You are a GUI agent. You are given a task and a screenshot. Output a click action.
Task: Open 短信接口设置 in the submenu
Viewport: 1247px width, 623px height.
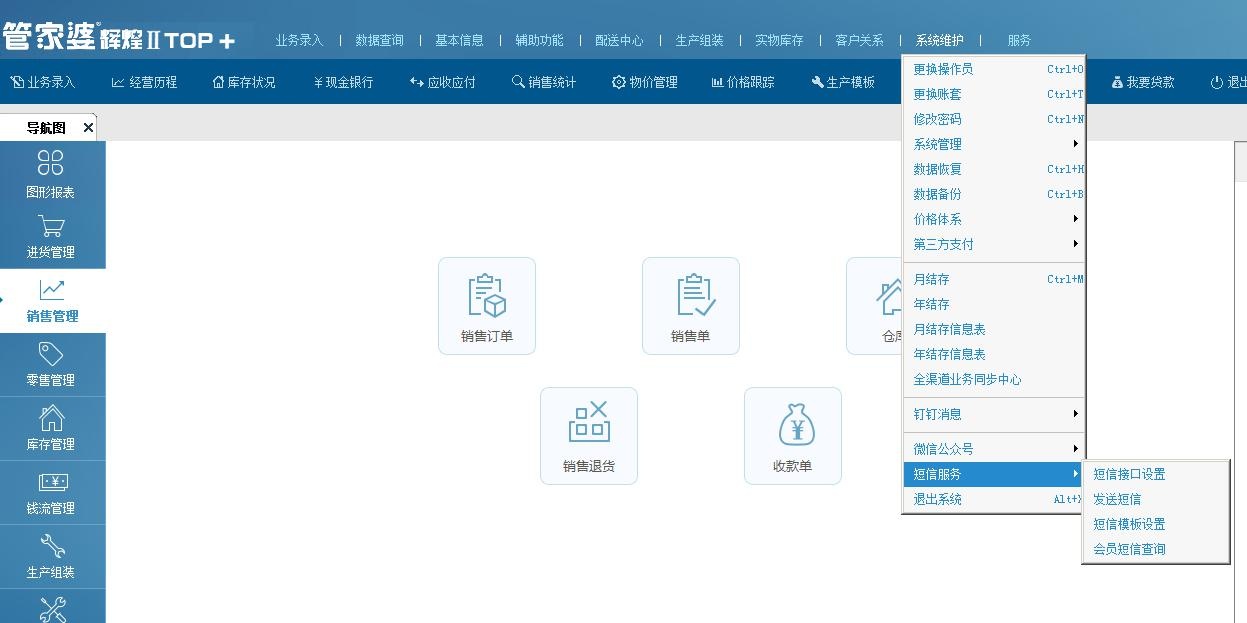pyautogui.click(x=1129, y=474)
